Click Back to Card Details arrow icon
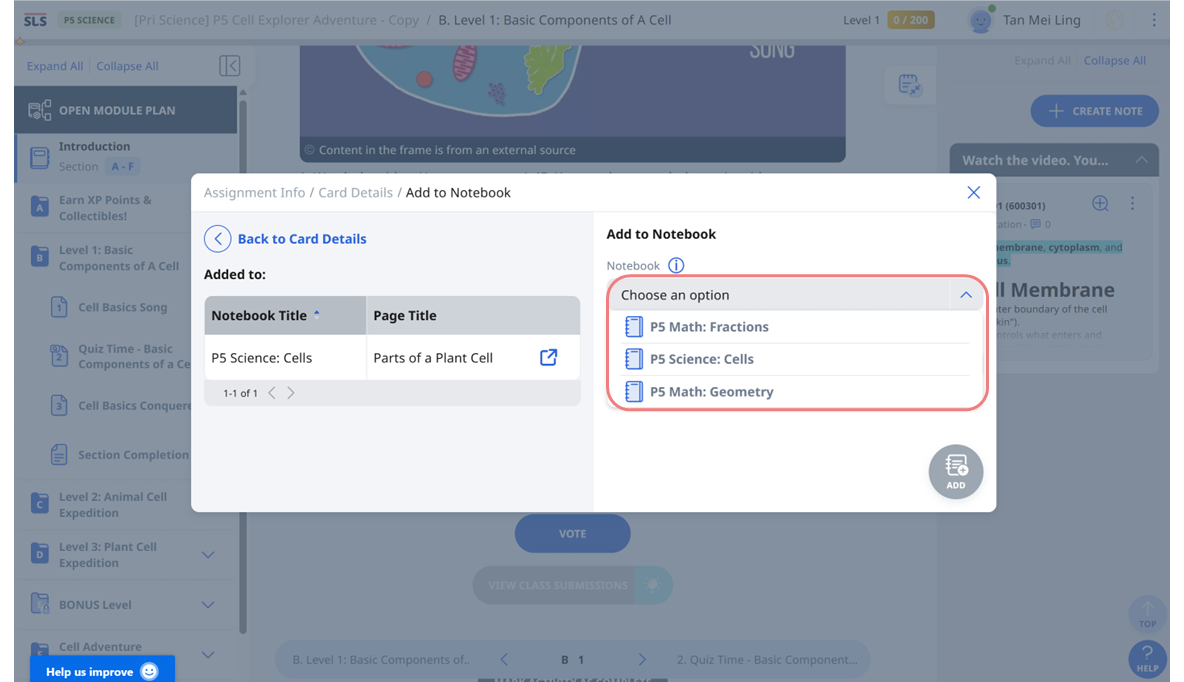The width and height of the screenshot is (1184, 682). pos(217,239)
